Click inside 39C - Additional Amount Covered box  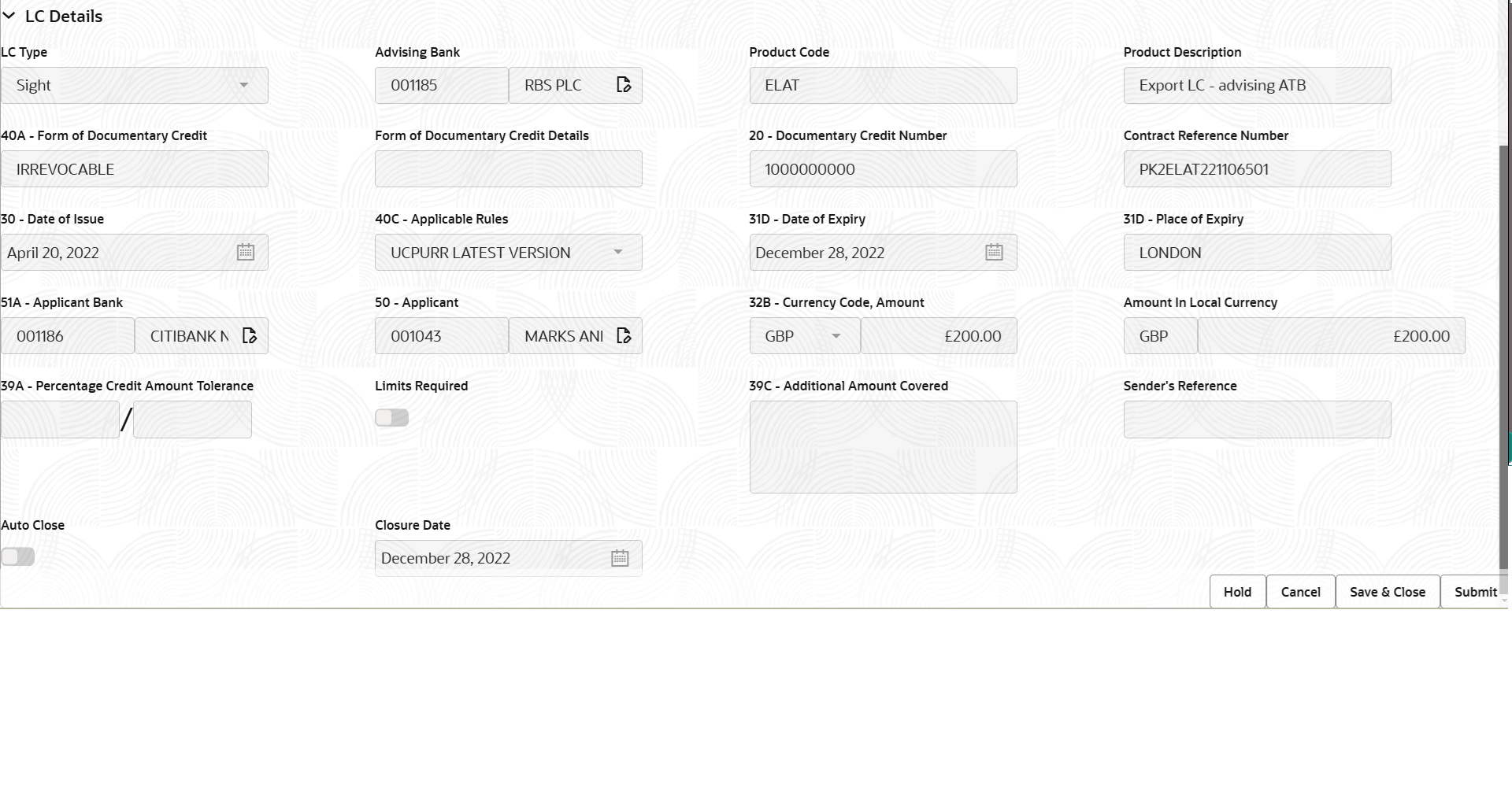[882, 446]
